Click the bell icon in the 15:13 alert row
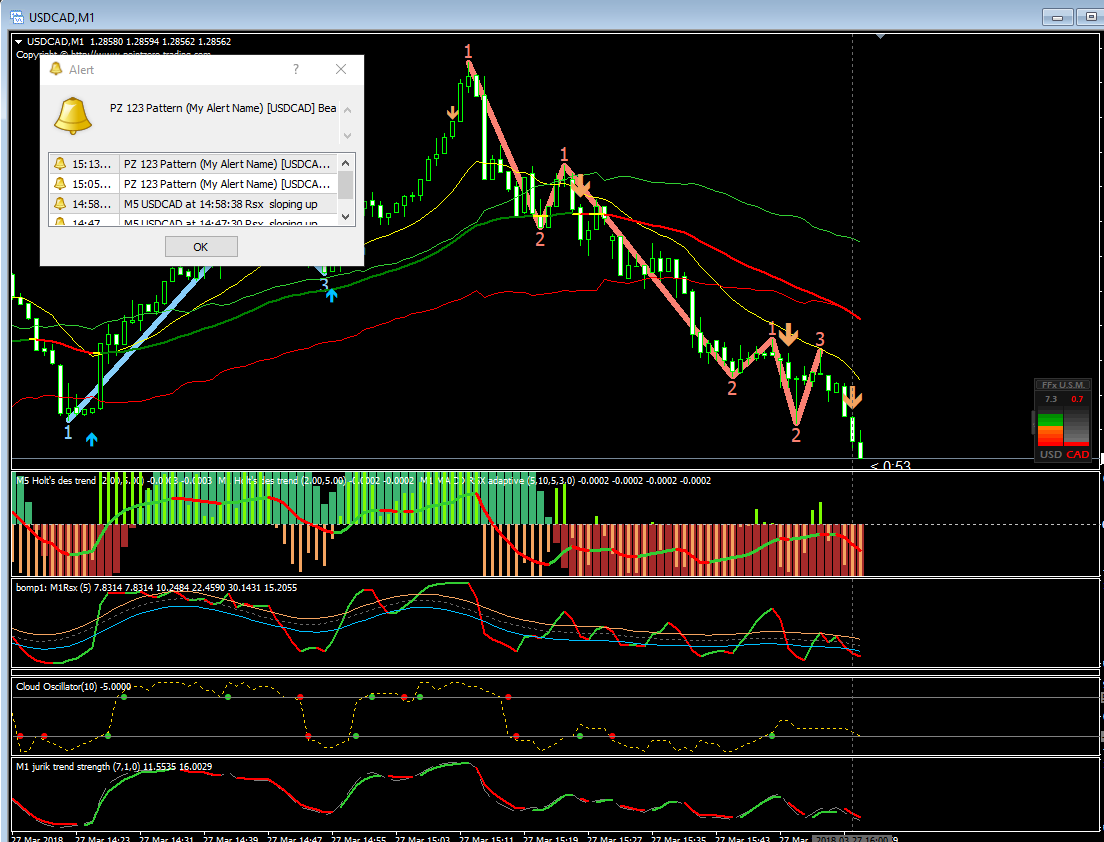 (60, 163)
